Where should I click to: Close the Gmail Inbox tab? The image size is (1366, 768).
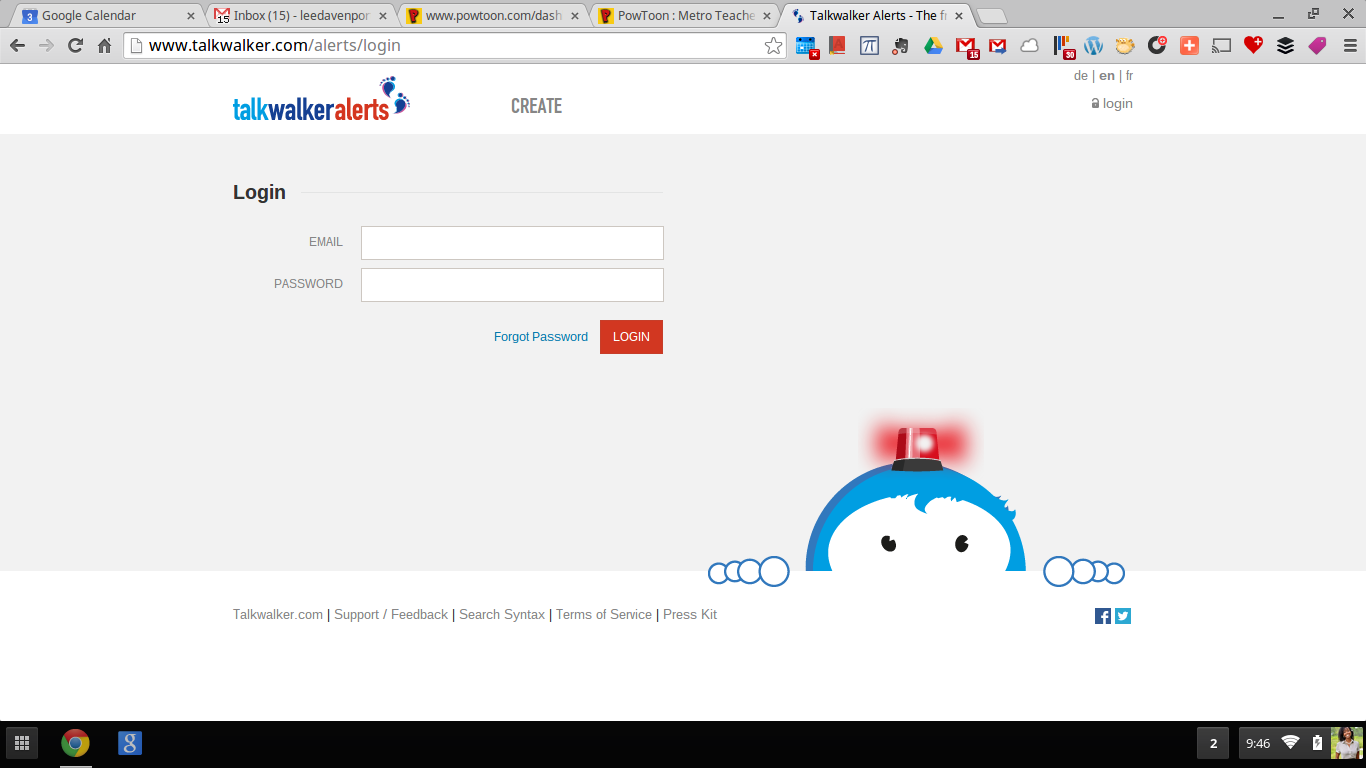tap(383, 16)
